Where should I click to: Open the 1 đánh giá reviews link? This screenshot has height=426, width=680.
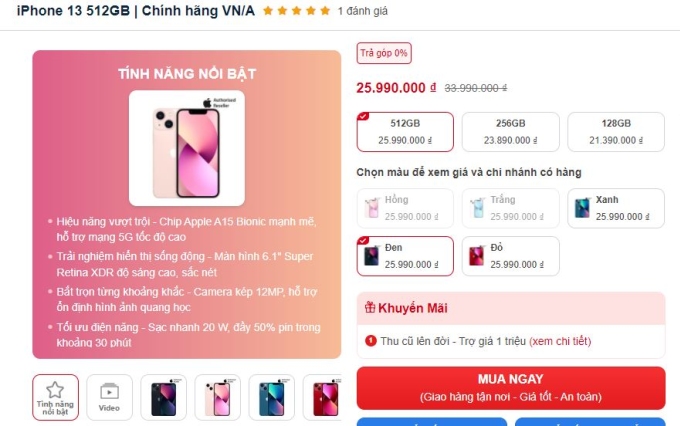[363, 11]
